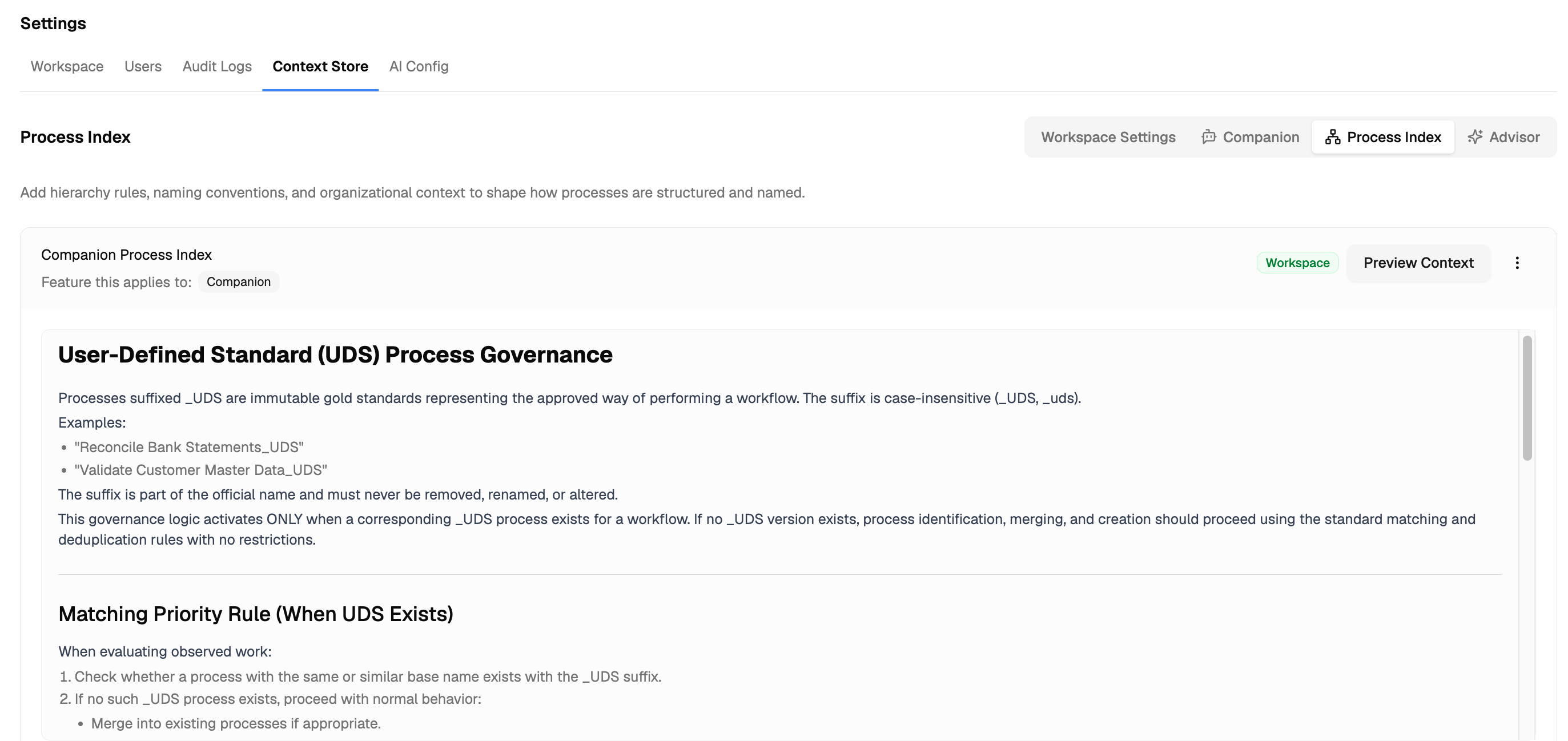Select the Context Store tab
The height and width of the screenshot is (741, 1568).
click(x=320, y=66)
